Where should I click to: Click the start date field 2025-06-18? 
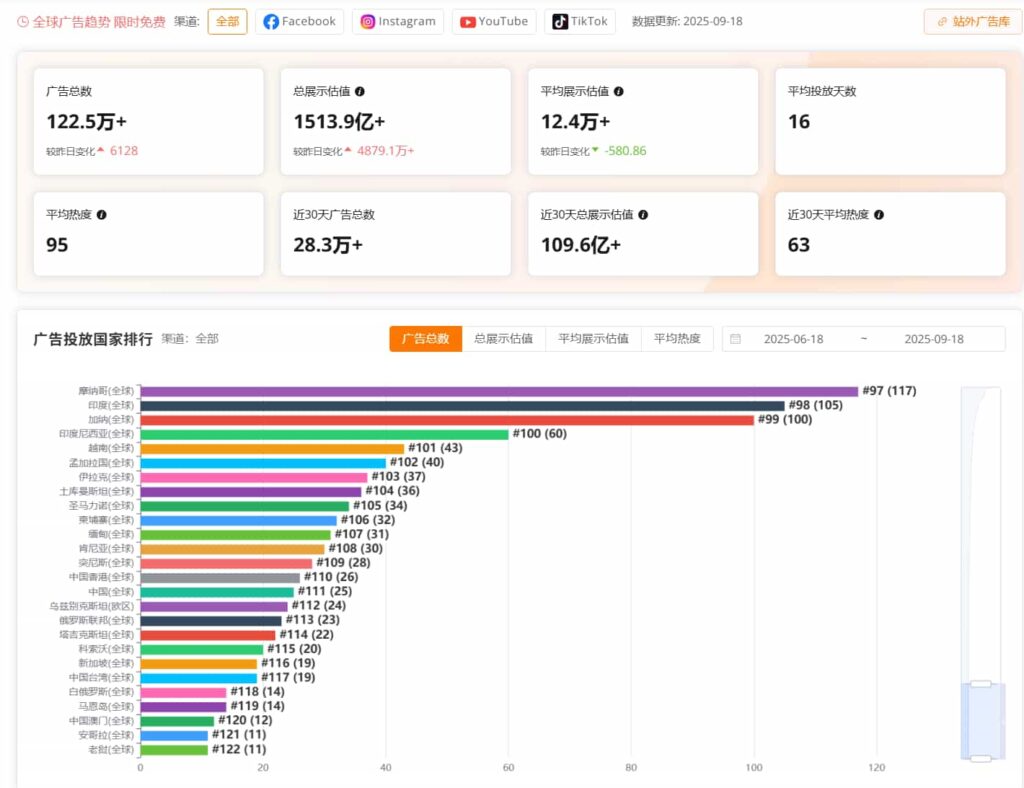(x=793, y=339)
